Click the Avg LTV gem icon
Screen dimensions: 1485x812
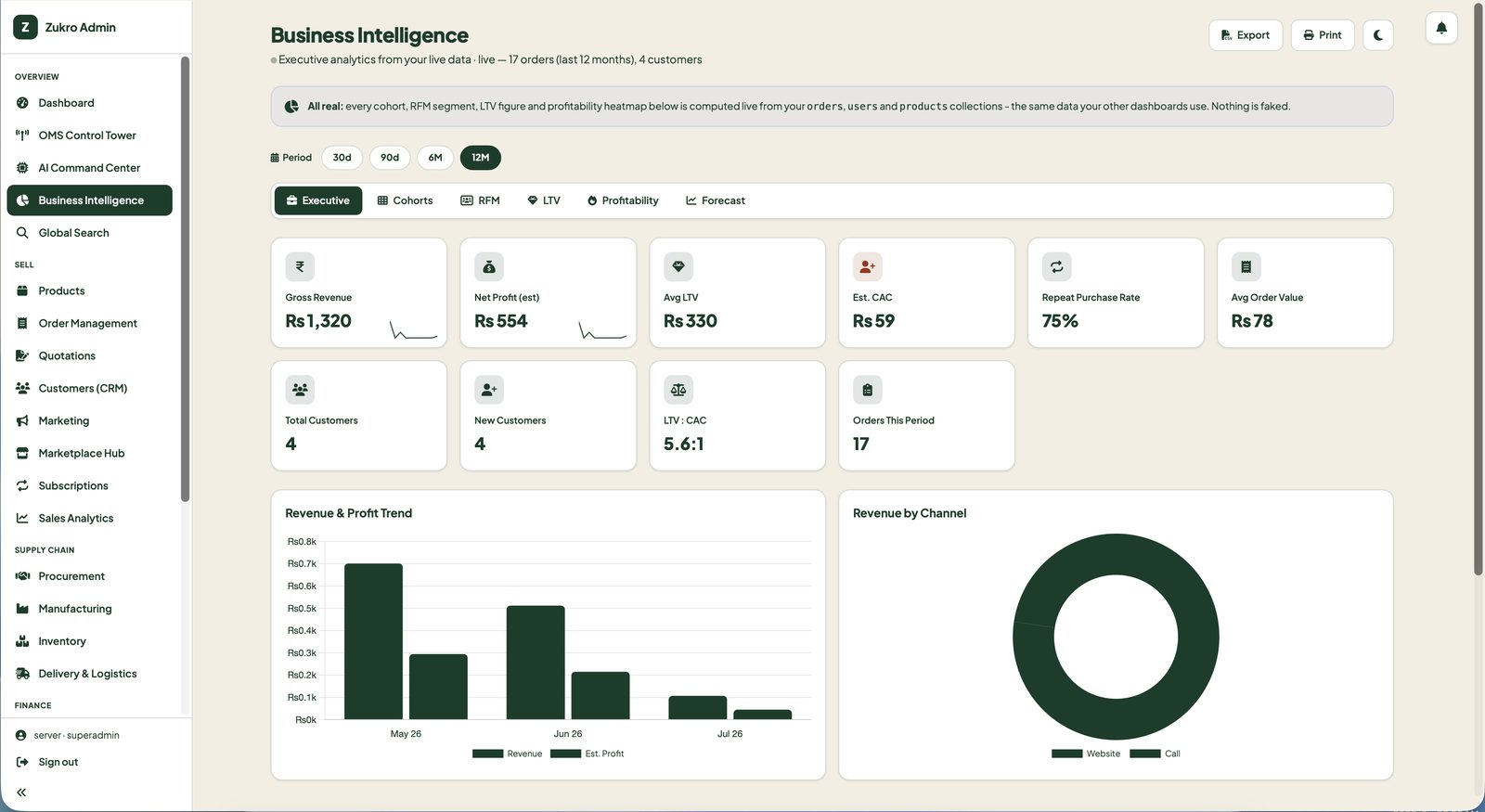678,266
